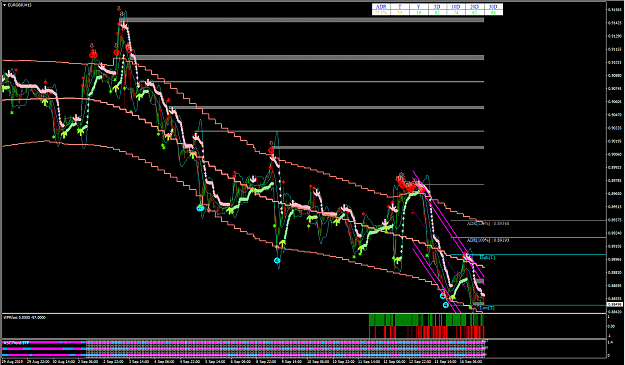Click the 5D column header cell

[x=437, y=7]
